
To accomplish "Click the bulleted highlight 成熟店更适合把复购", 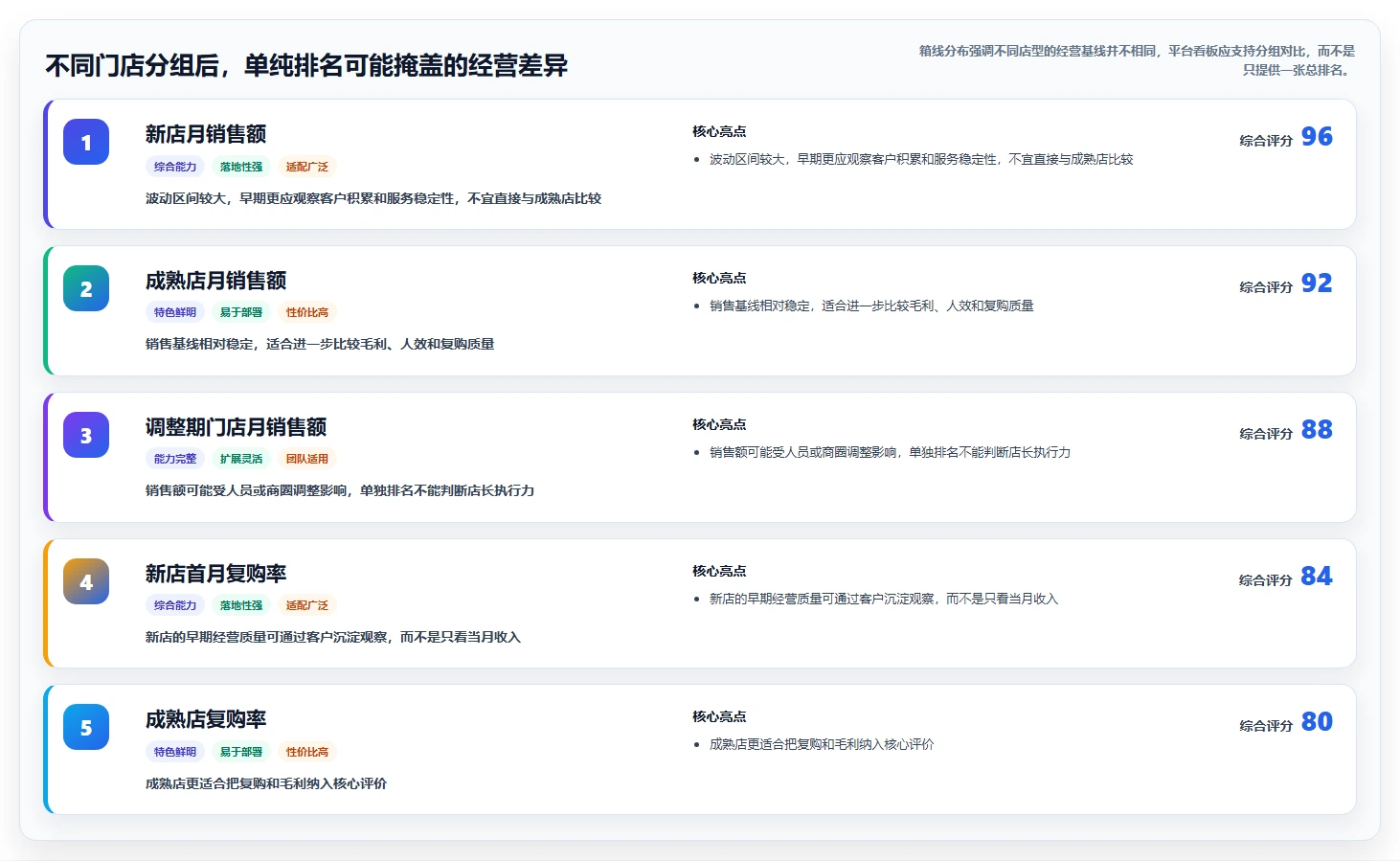I will 822,744.
